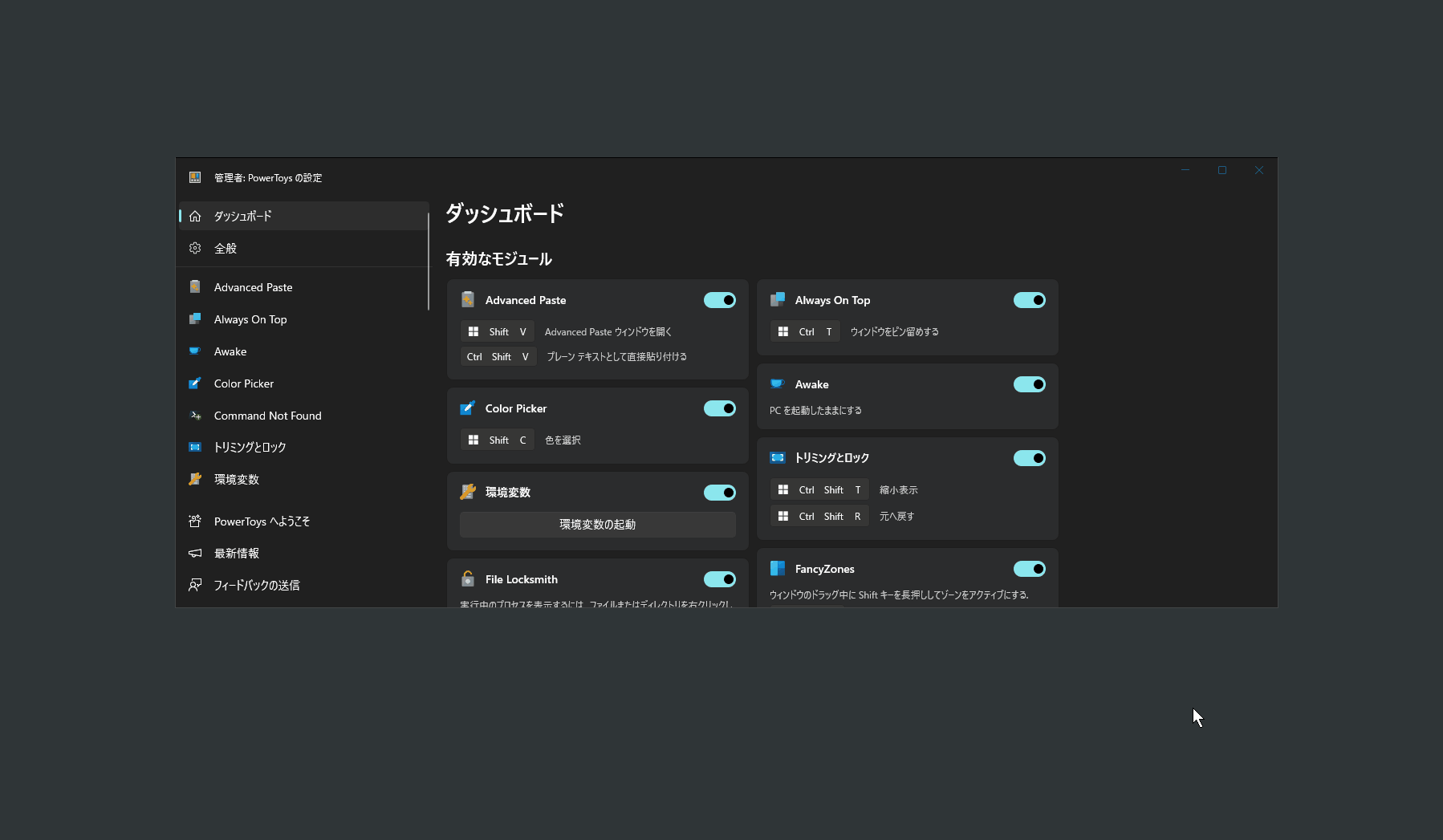Click the 環境変数 sidebar icon
This screenshot has width=1443, height=840.
click(x=195, y=480)
